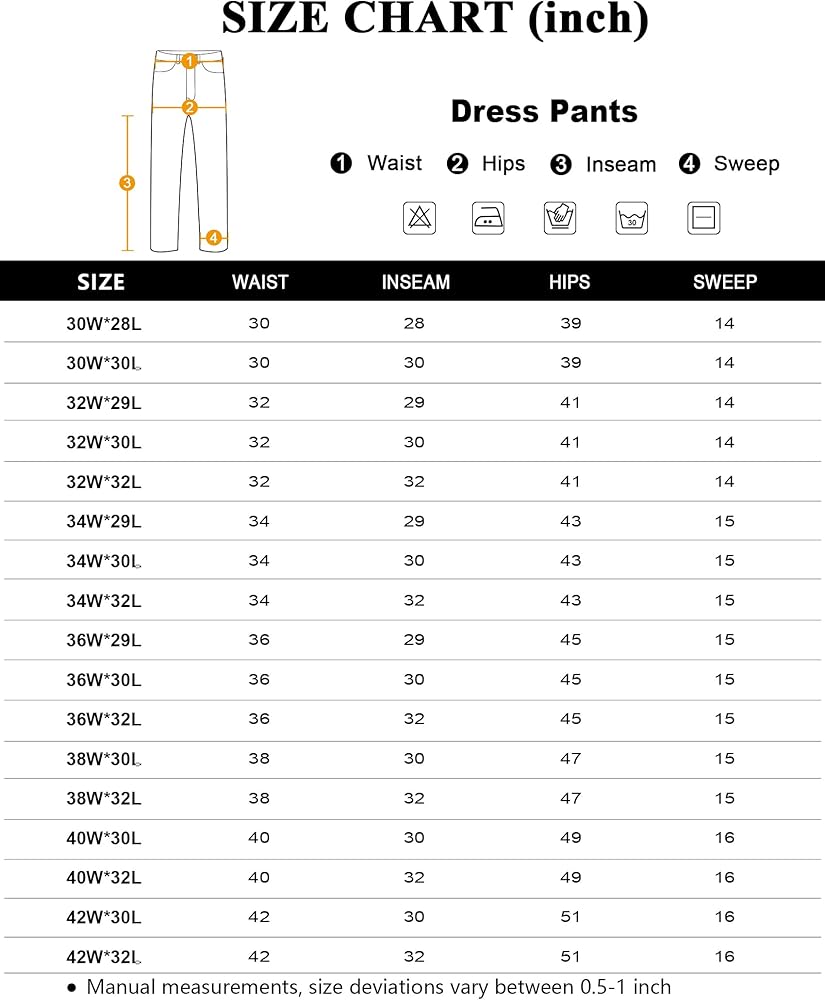Select the 34W*32L size label
Viewport: 825px width, 1000px height.
click(103, 601)
